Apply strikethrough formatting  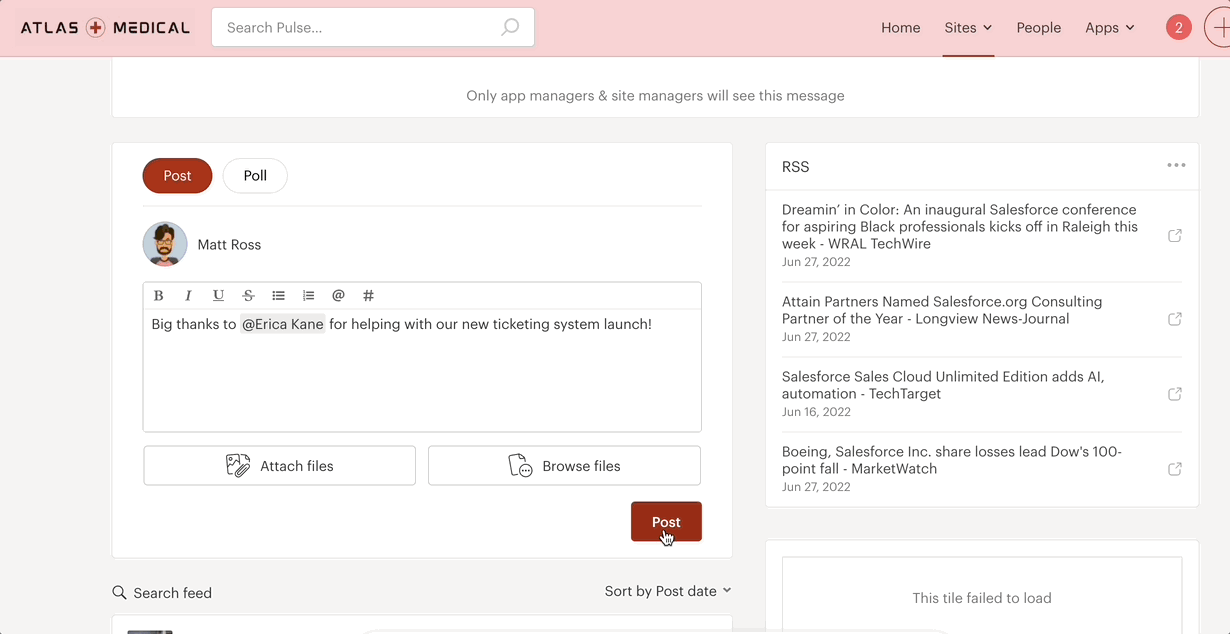click(x=248, y=295)
